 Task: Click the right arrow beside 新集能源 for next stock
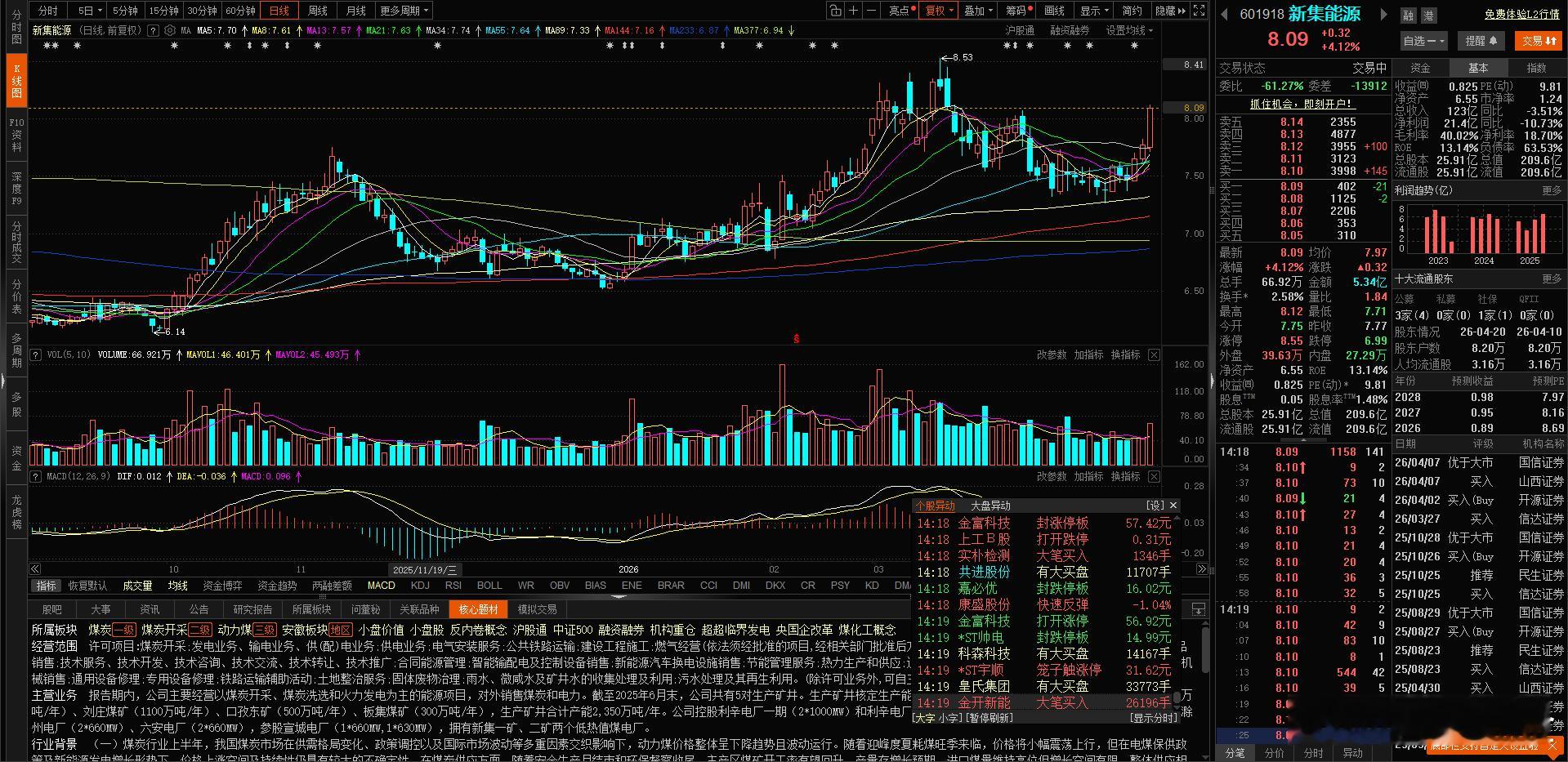1381,14
